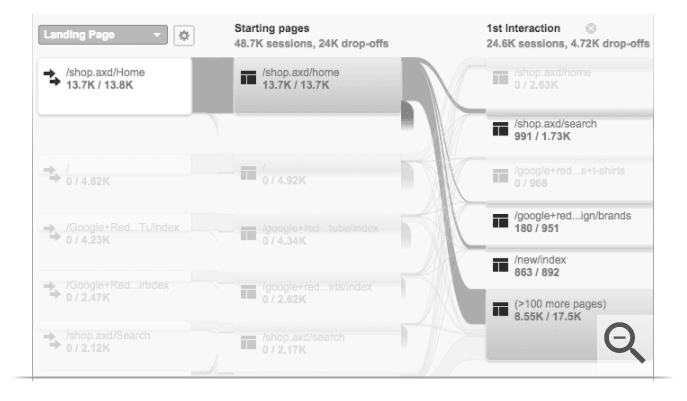687x401 pixels.
Task: Click the /new/index 863 / 892 node
Action: click(569, 266)
